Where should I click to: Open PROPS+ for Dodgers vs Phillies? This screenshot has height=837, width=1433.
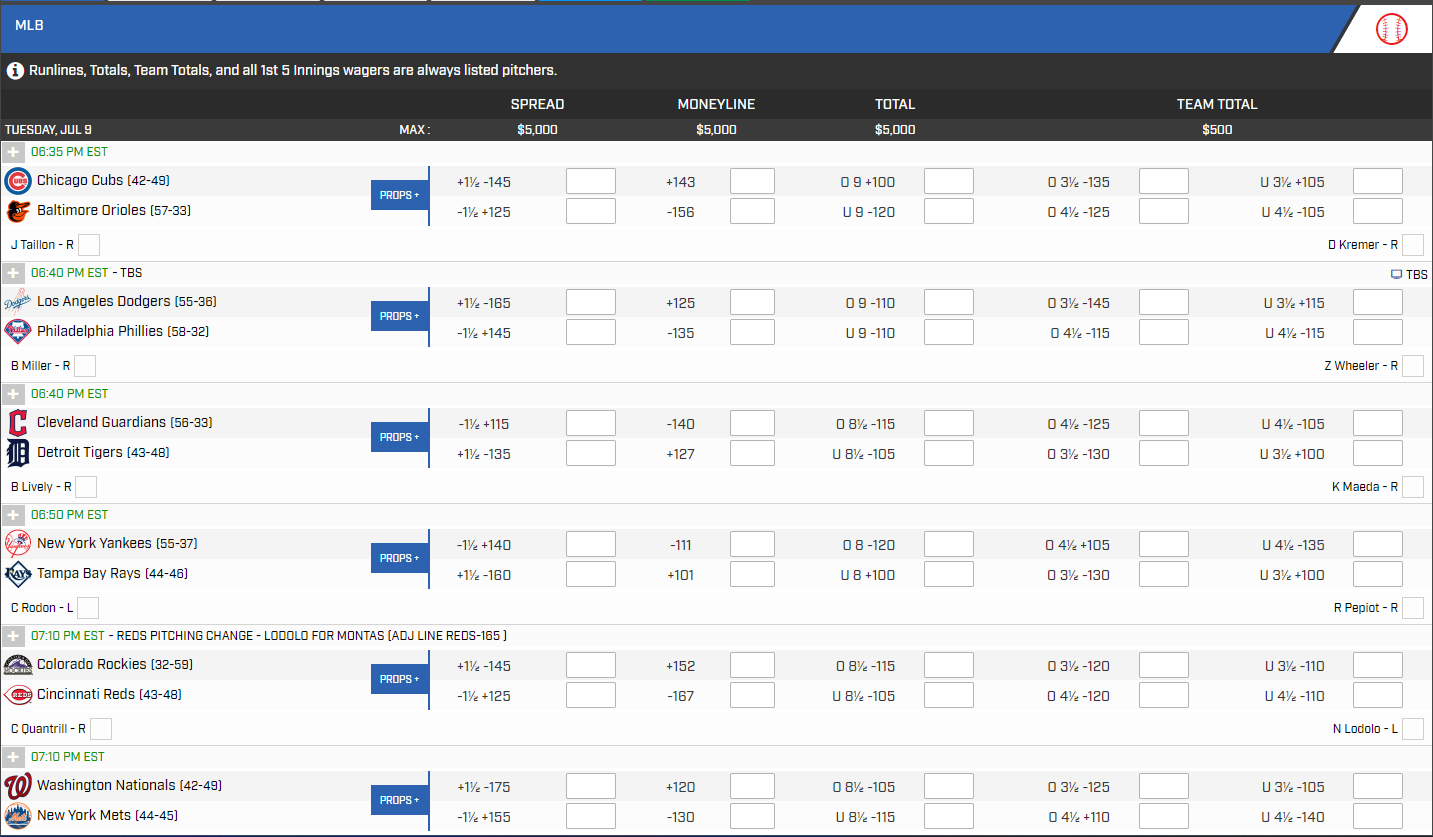click(x=400, y=316)
